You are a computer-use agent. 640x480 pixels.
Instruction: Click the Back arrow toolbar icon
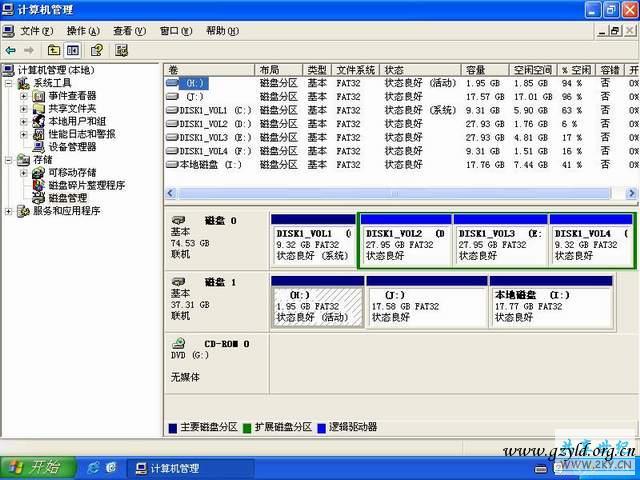[10, 49]
